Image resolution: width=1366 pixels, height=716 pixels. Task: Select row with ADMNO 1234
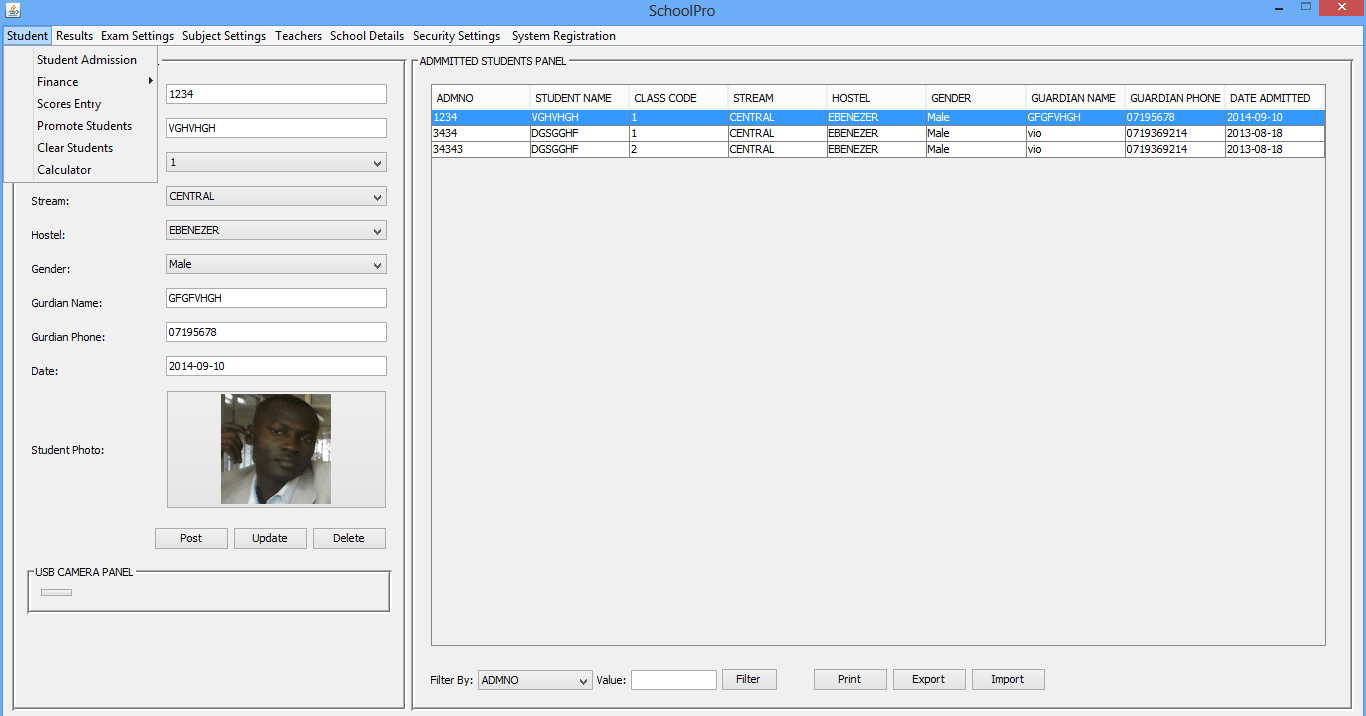pos(878,118)
